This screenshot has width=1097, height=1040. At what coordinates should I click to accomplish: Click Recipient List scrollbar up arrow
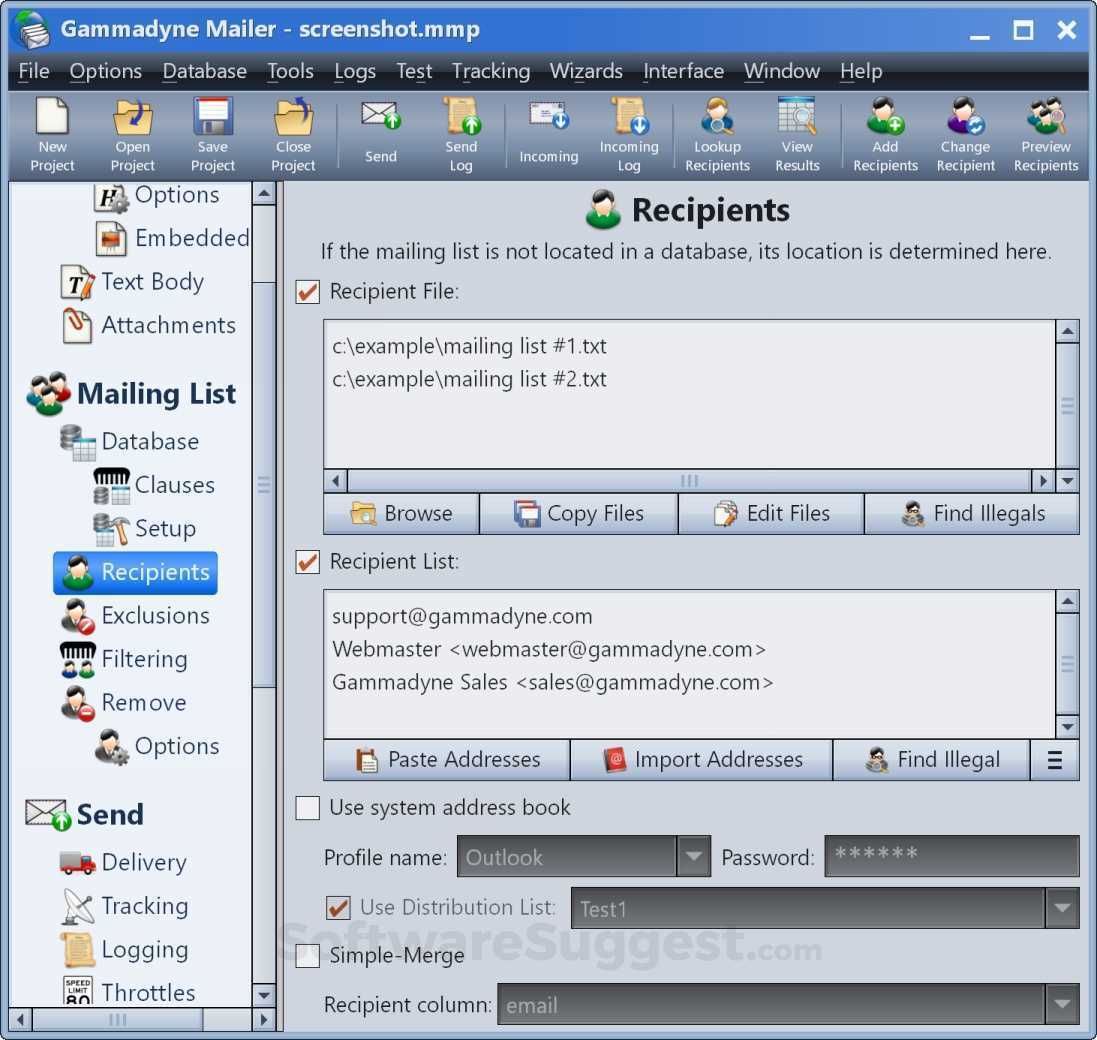click(x=1067, y=601)
